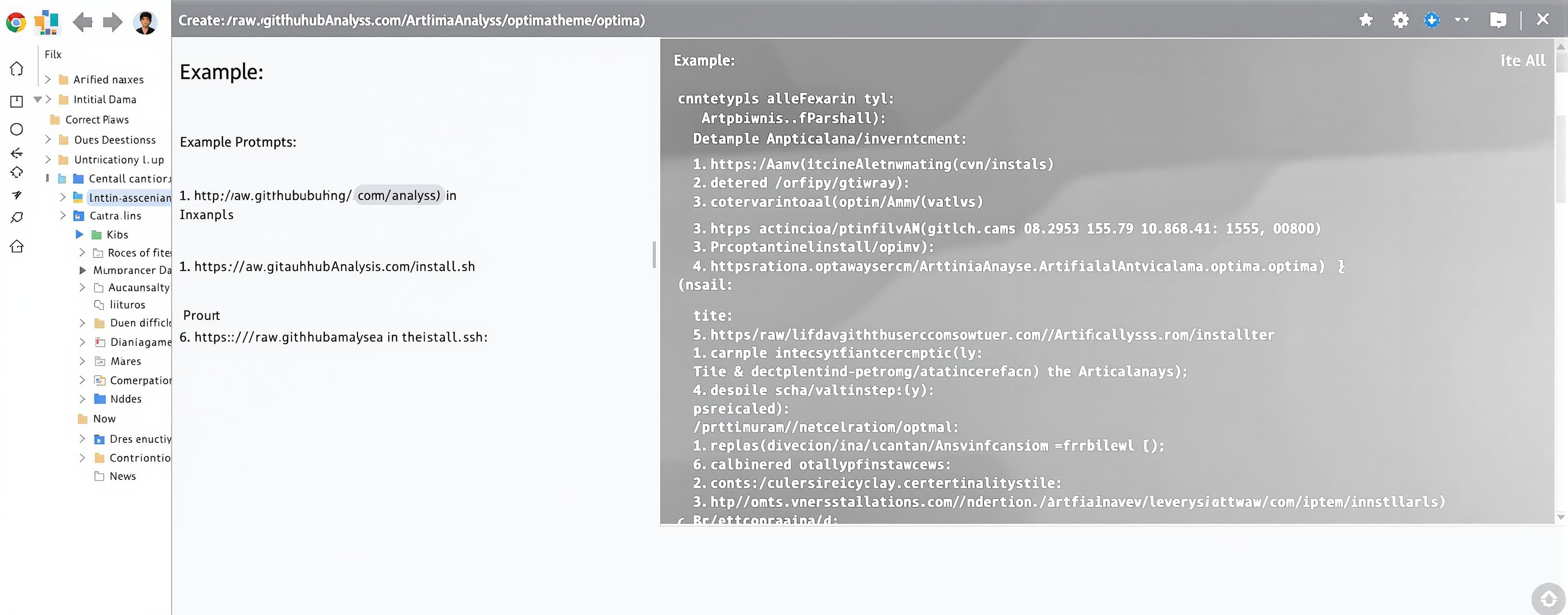
Task: Go back with the left arrow icon
Action: 83,23
